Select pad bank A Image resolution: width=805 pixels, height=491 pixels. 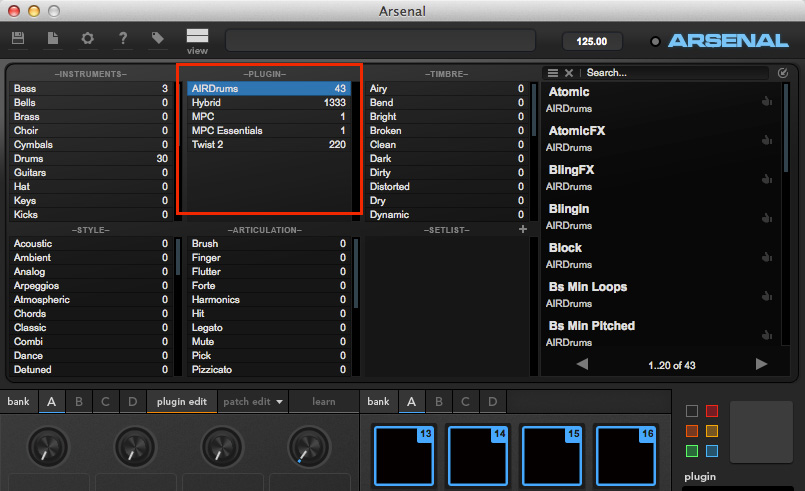(x=411, y=402)
